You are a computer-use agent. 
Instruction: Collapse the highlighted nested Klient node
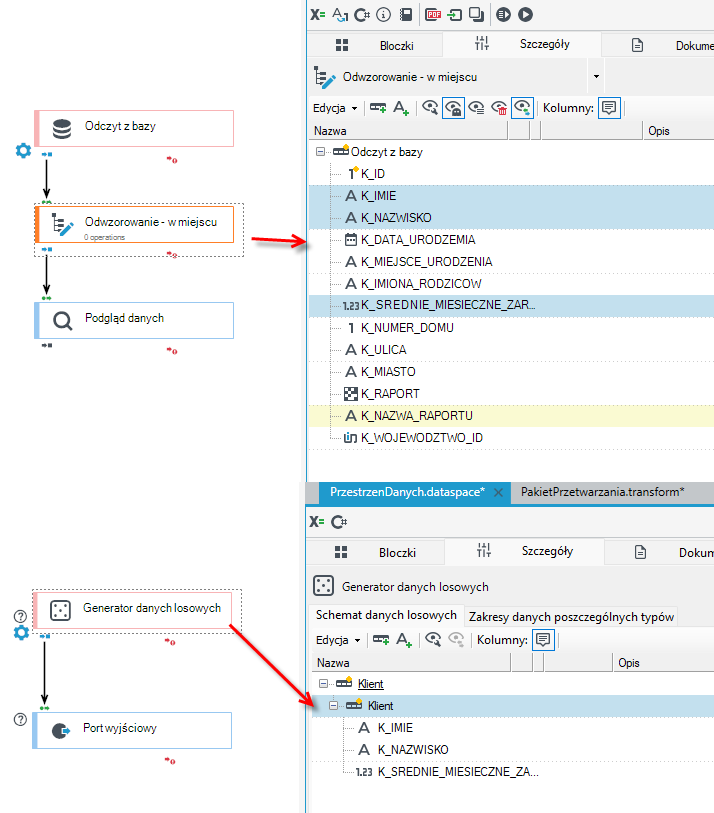tap(333, 706)
